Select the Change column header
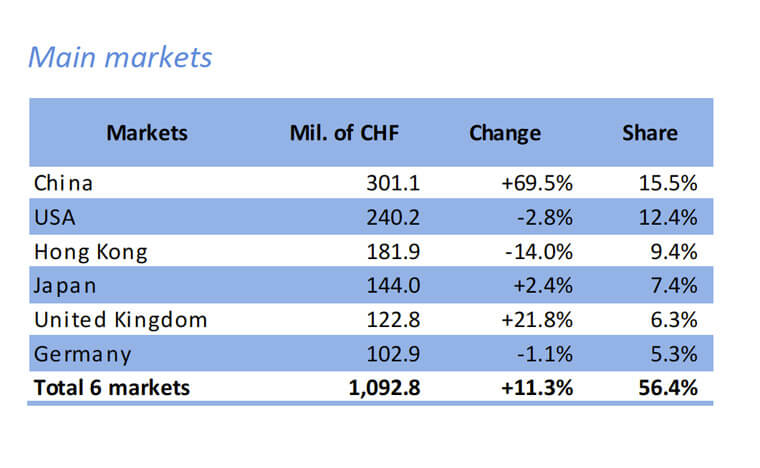Image resolution: width=760 pixels, height=468 pixels. tap(505, 133)
